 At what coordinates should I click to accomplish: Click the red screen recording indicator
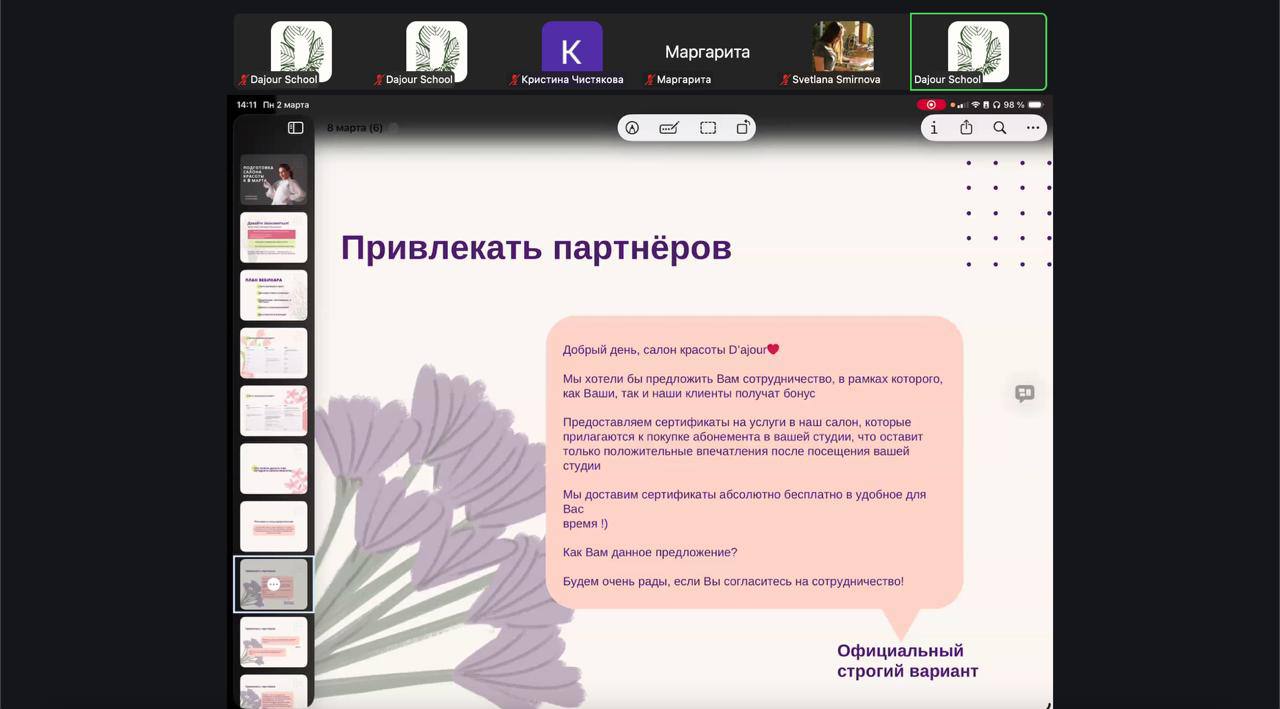[x=930, y=105]
